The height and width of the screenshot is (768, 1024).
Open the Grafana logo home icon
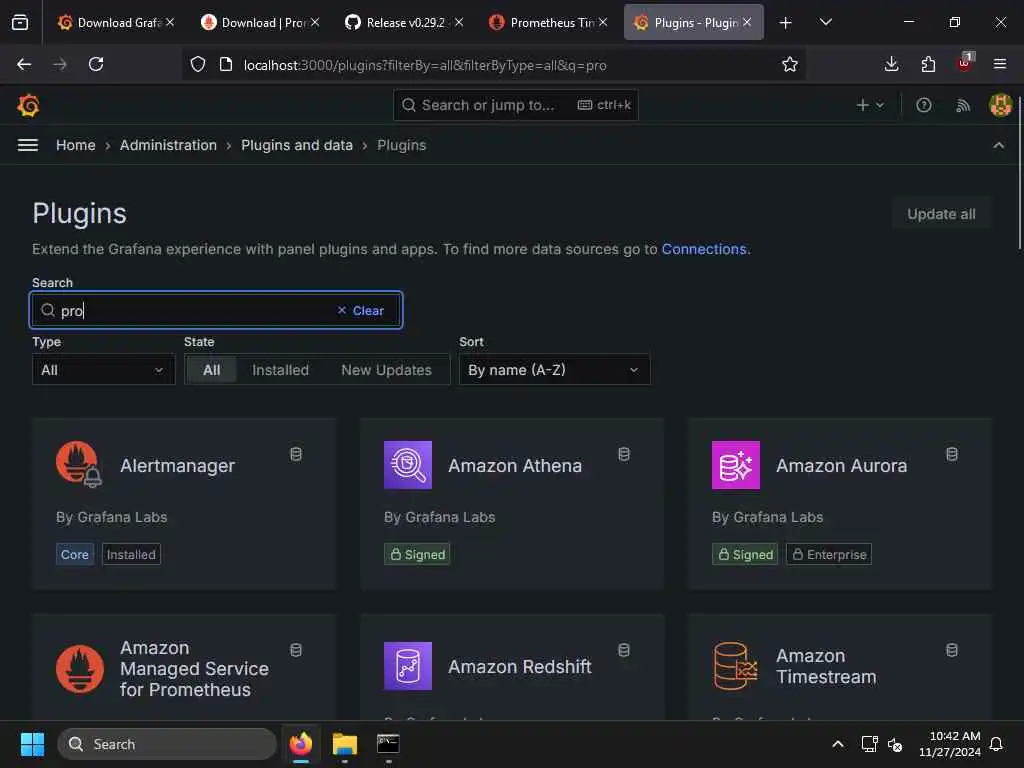28,105
